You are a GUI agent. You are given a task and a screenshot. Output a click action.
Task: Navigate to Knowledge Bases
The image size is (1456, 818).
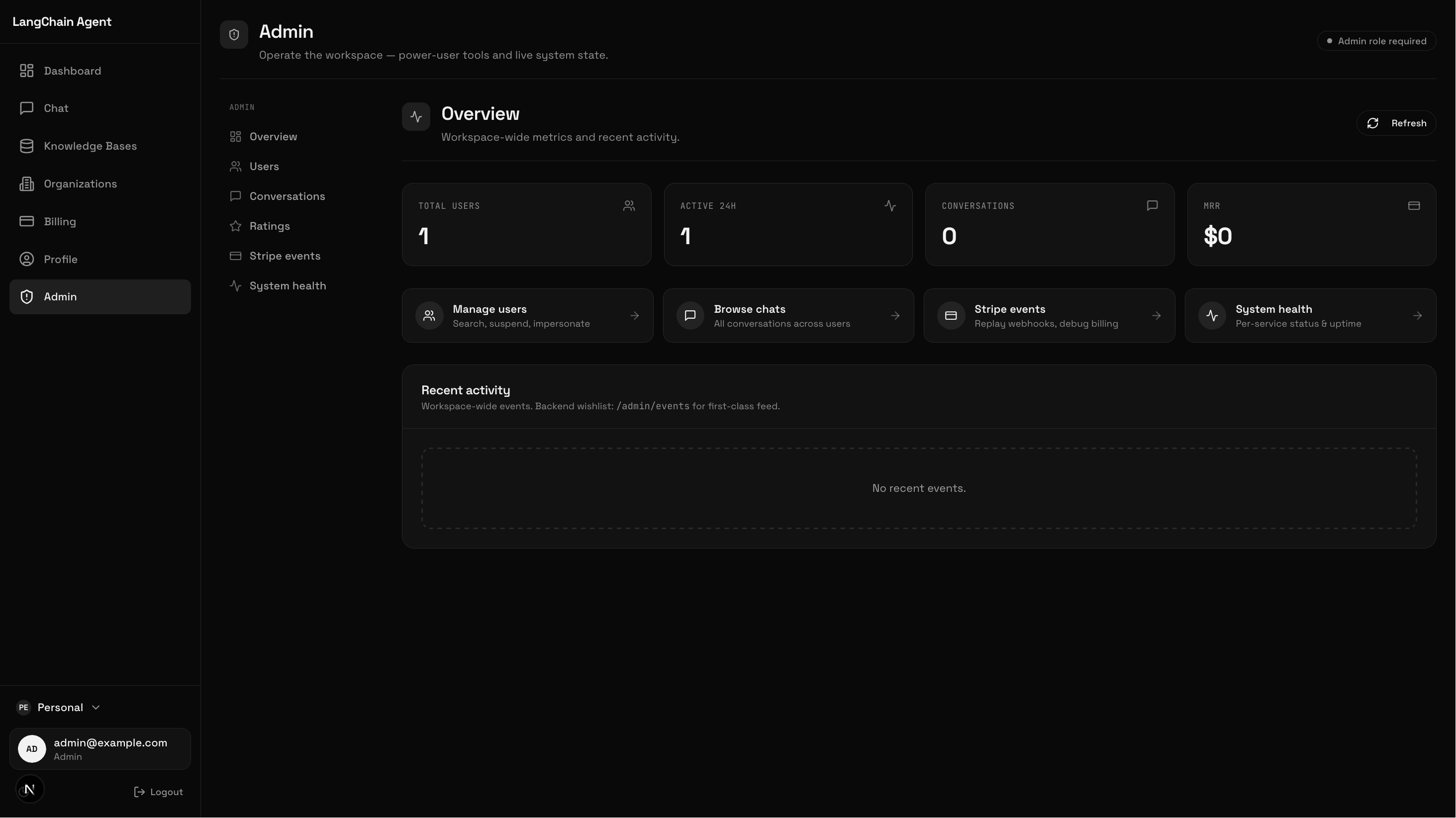[x=100, y=146]
